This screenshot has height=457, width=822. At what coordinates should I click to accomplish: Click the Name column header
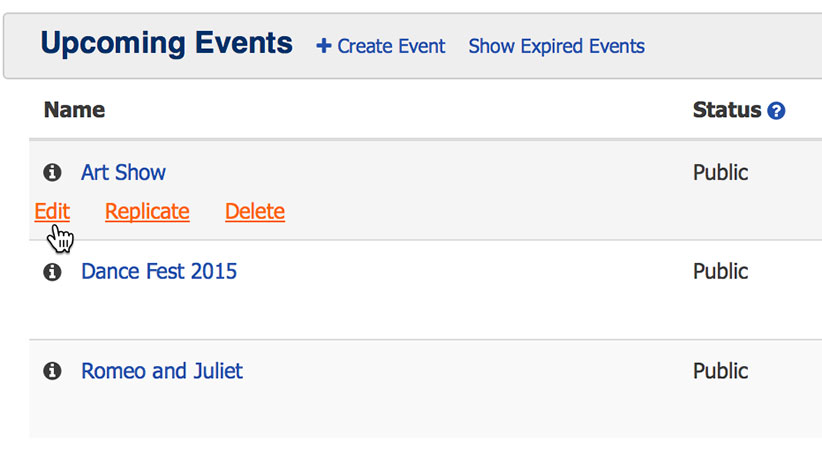click(74, 110)
